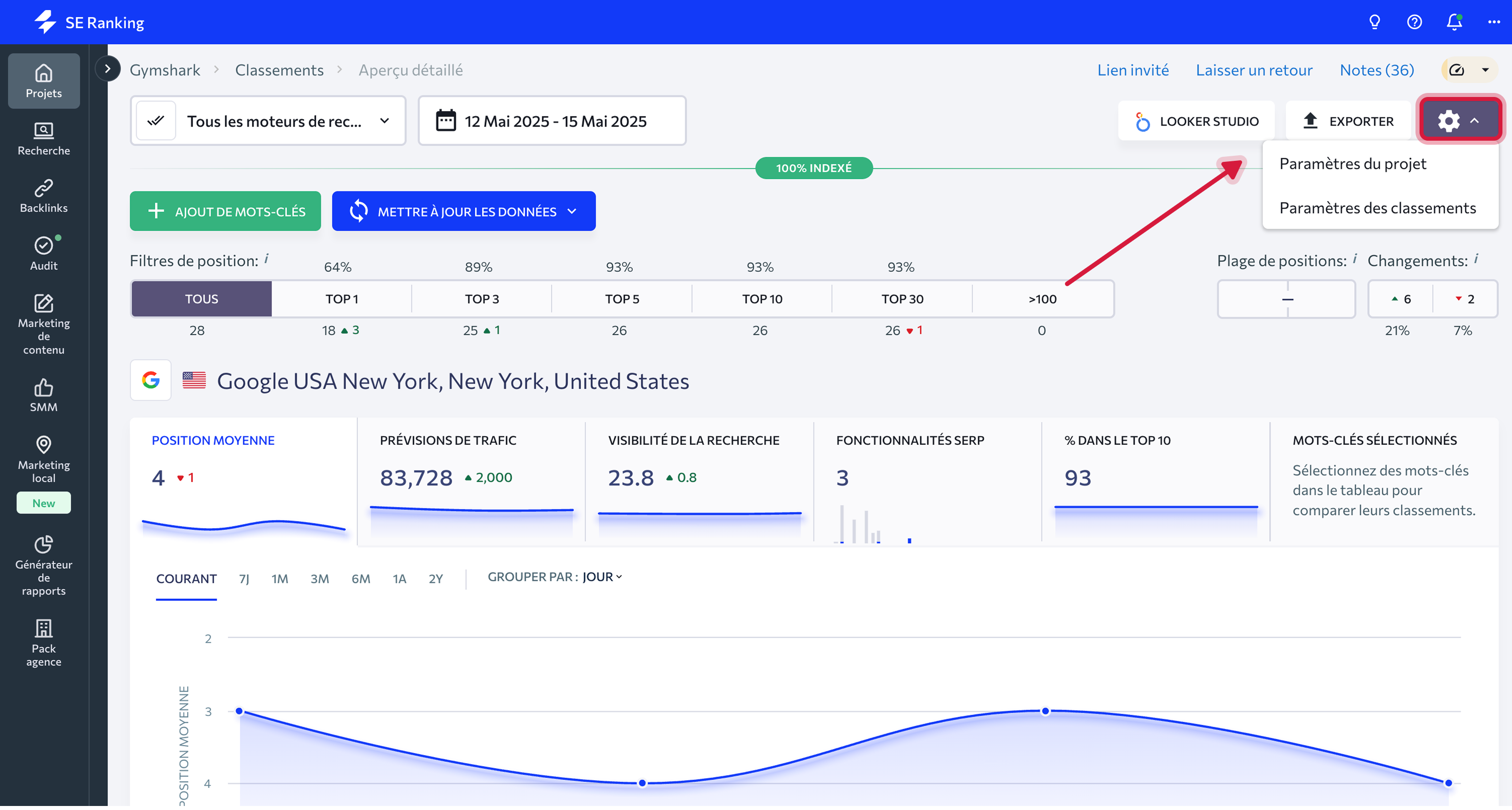Select the Position moyenne metric card

pyautogui.click(x=244, y=482)
